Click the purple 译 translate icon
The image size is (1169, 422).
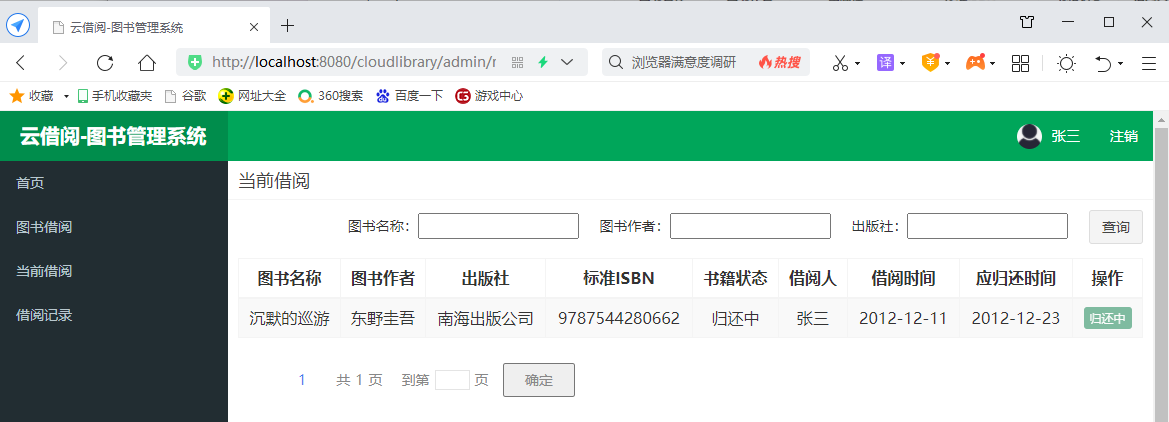point(885,63)
